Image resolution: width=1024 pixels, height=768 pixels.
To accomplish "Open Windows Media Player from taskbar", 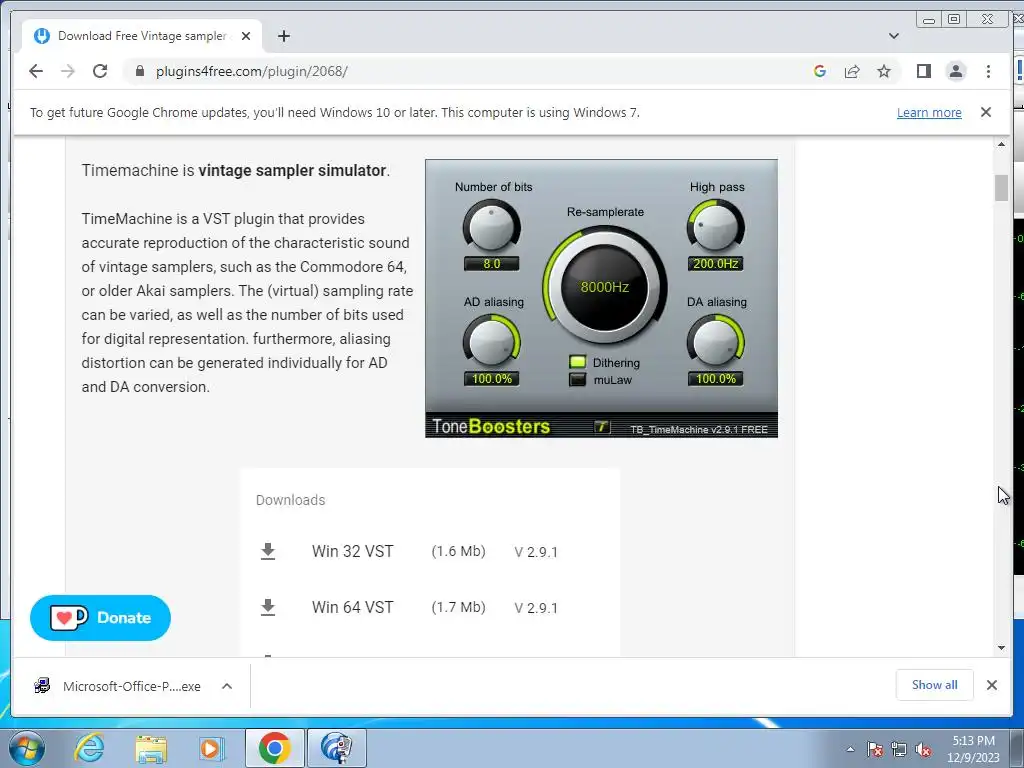I will (x=211, y=748).
